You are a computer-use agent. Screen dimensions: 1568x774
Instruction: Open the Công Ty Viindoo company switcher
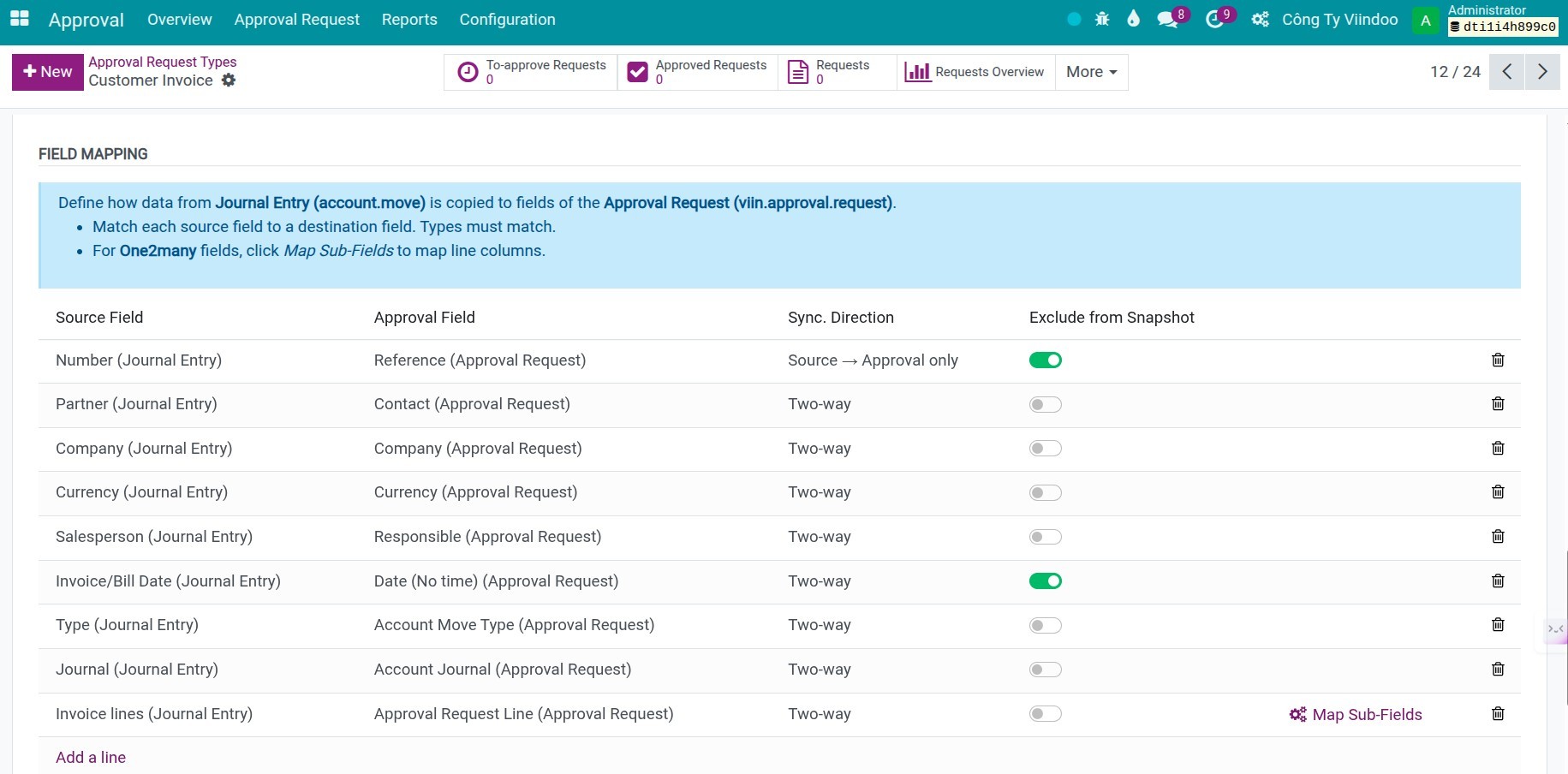click(x=1339, y=20)
